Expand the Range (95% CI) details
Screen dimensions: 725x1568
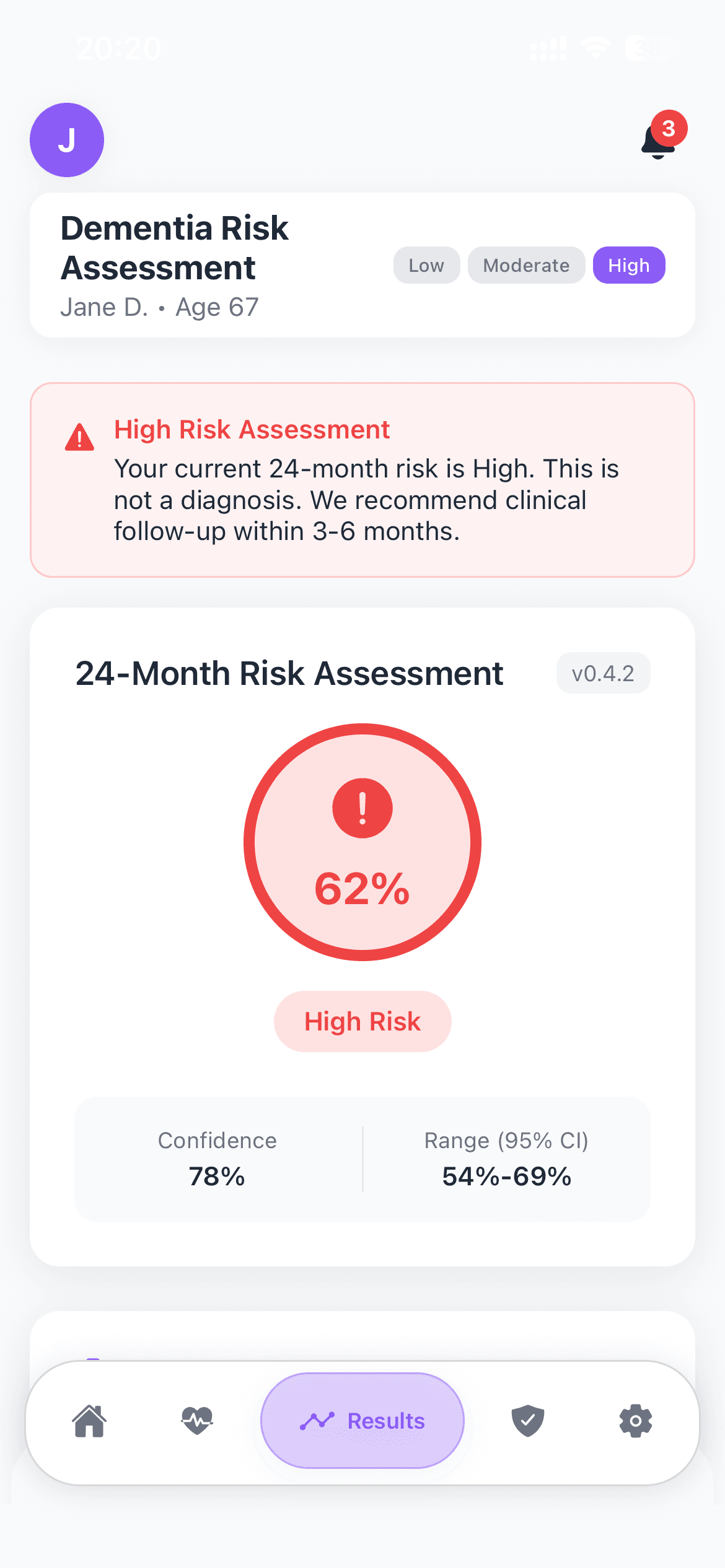(x=506, y=1159)
